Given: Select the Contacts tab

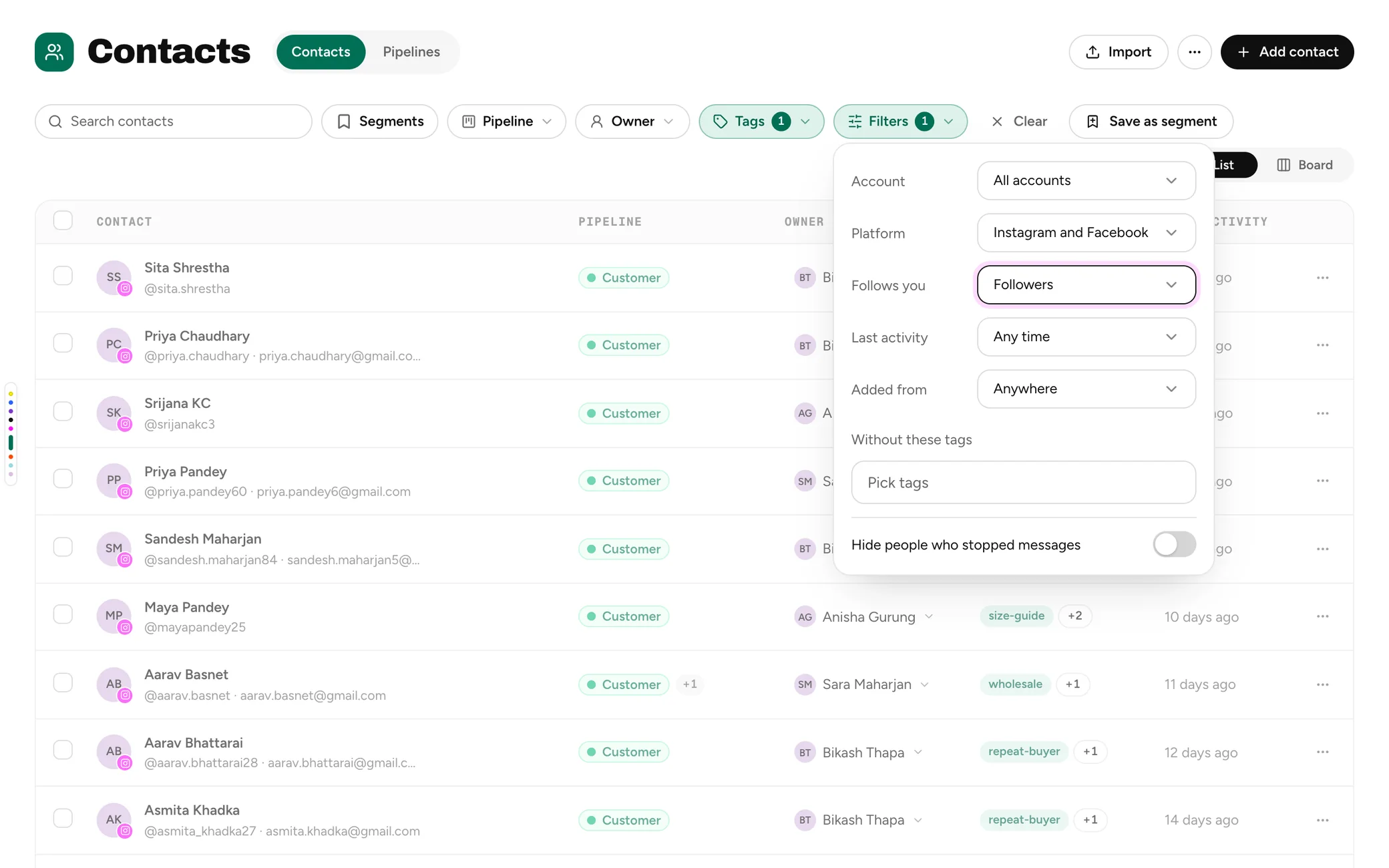Looking at the screenshot, I should click(321, 52).
